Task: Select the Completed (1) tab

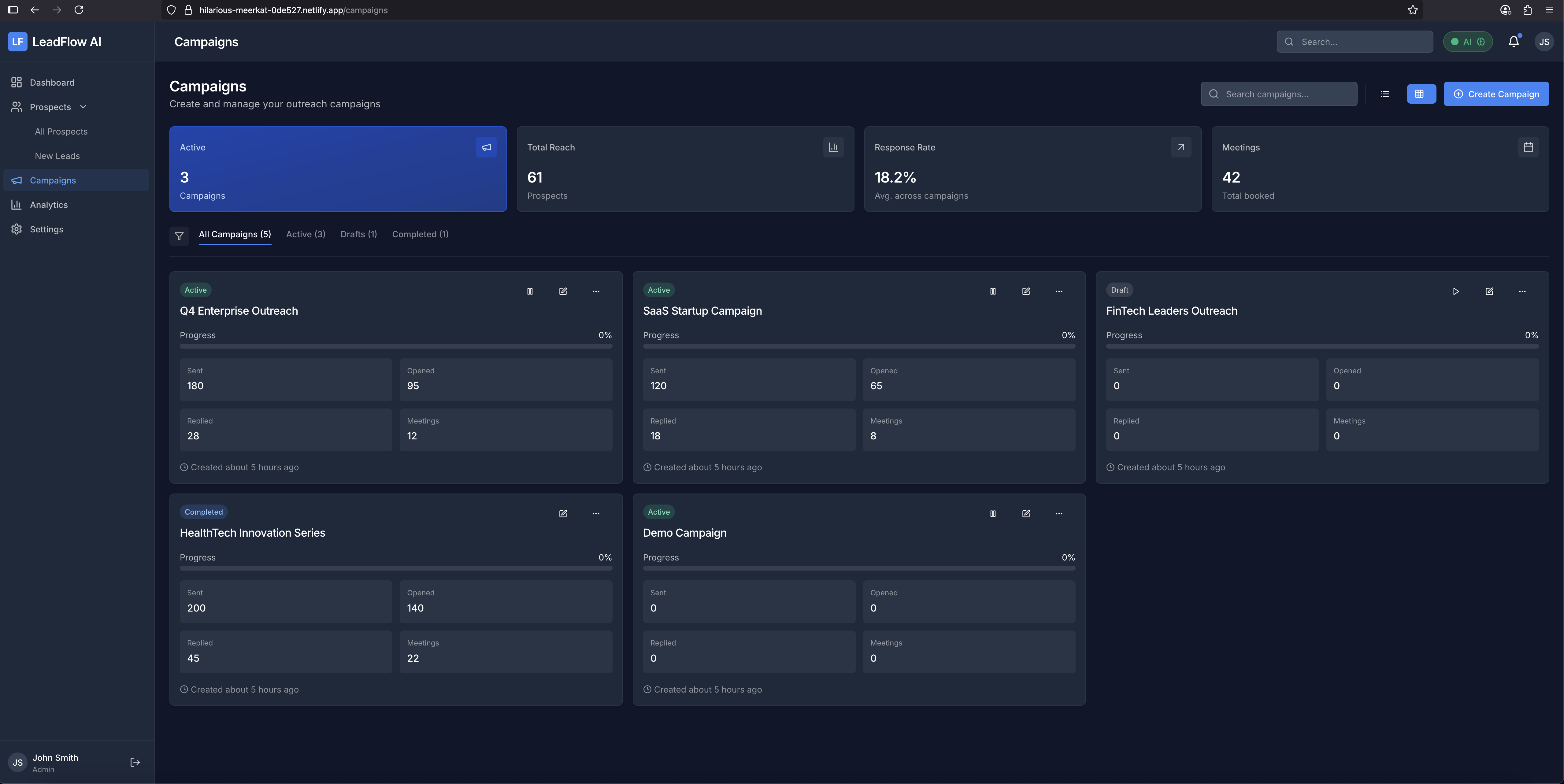Action: pos(420,234)
